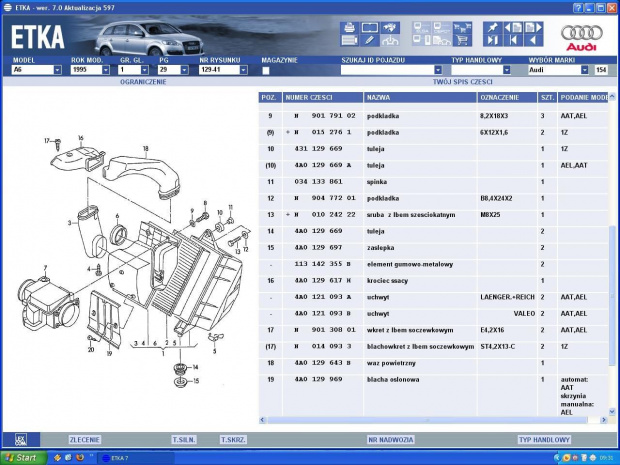Screen dimensions: 620x465
Task: Click the skip-to-first bar arrow icon
Action: (513, 40)
